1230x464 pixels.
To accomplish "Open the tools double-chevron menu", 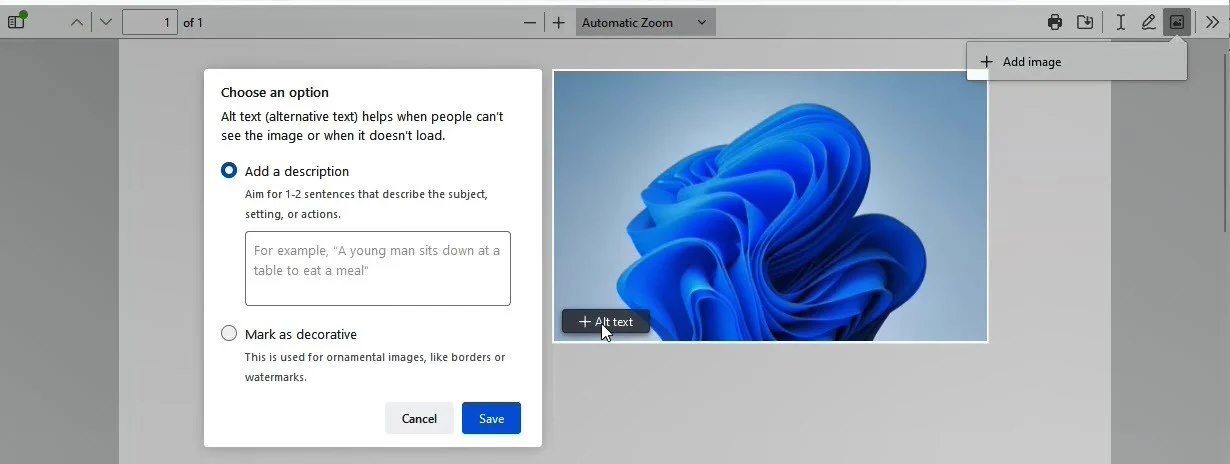I will [x=1212, y=22].
